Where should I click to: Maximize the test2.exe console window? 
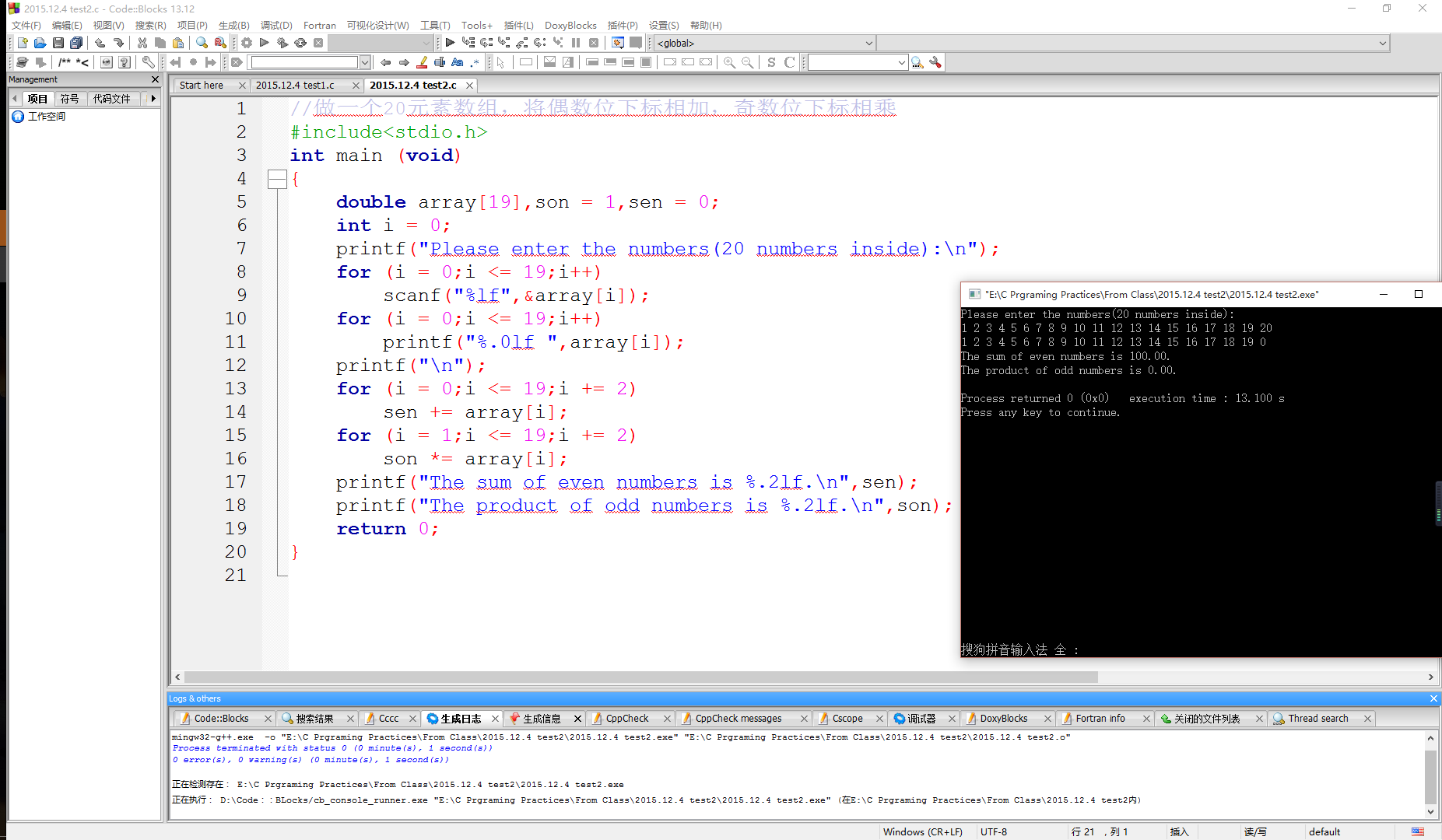click(1419, 294)
